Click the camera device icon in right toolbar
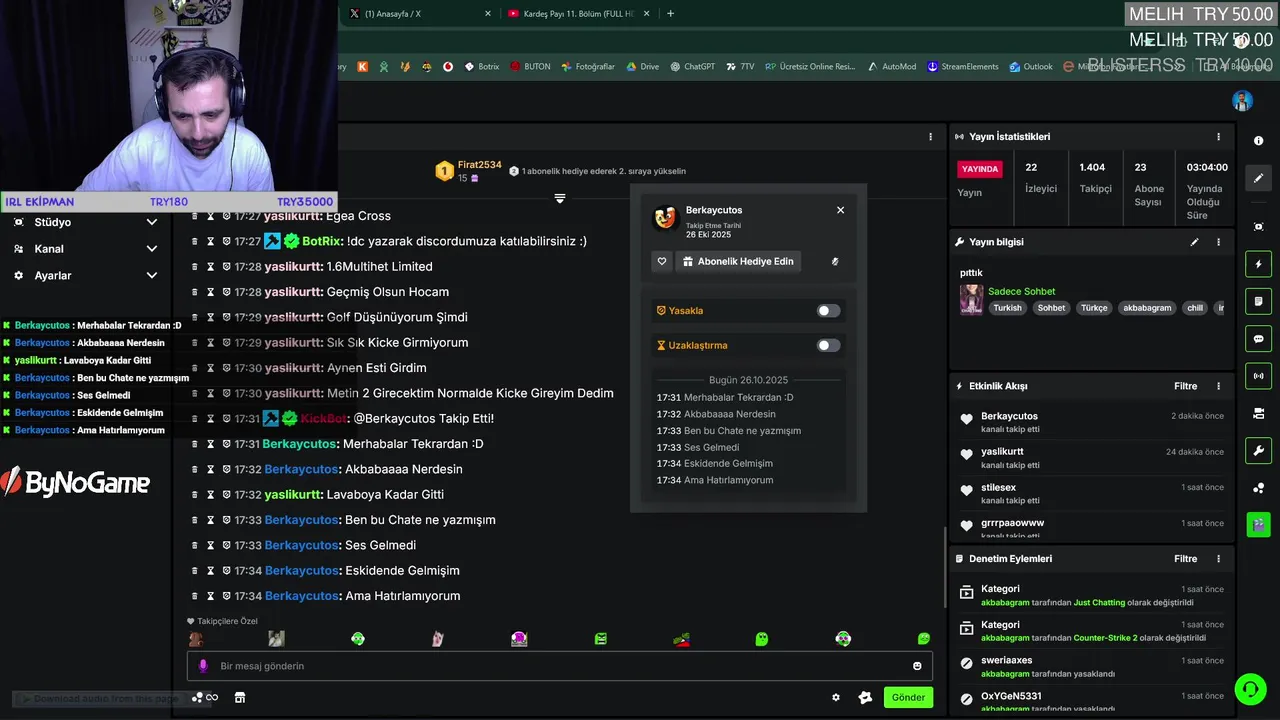The width and height of the screenshot is (1280, 720). point(1259,413)
